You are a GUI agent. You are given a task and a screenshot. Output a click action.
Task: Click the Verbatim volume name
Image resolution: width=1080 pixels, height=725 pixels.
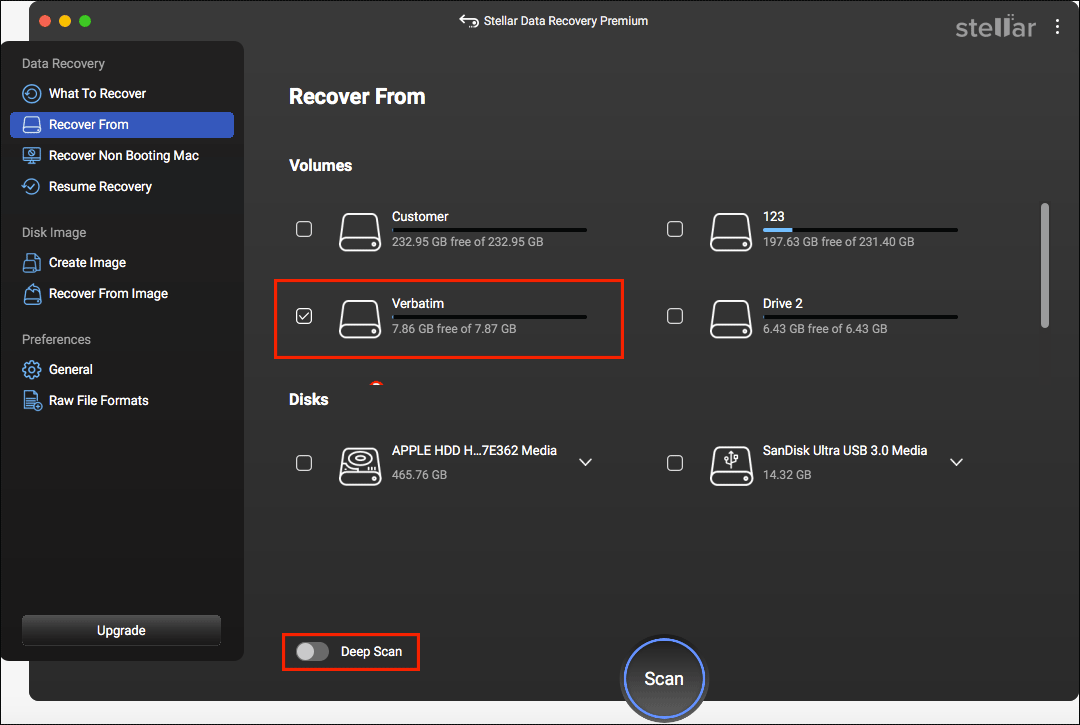point(417,304)
